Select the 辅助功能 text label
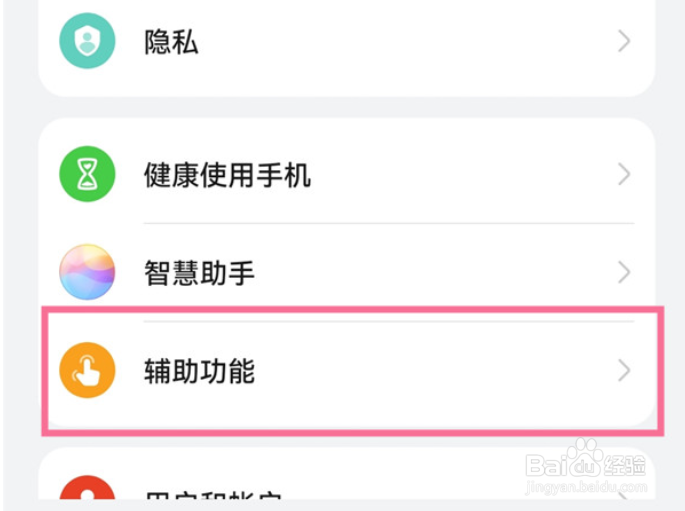This screenshot has height=511, width=685. point(199,371)
